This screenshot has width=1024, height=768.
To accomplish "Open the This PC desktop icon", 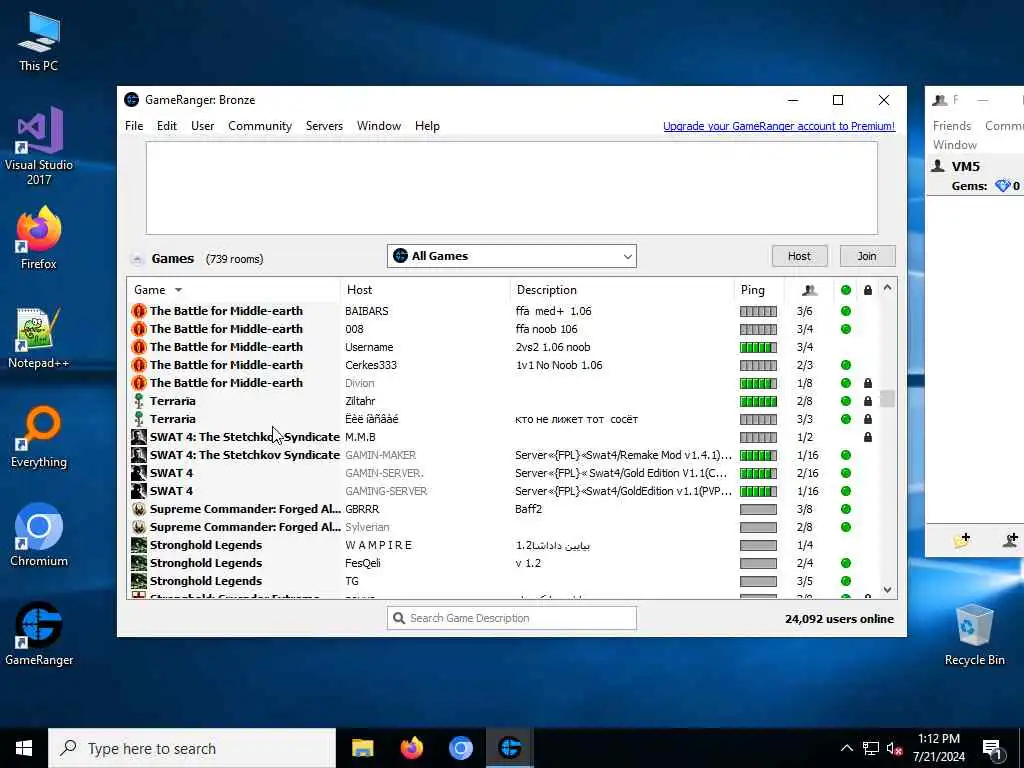I will 39,40.
